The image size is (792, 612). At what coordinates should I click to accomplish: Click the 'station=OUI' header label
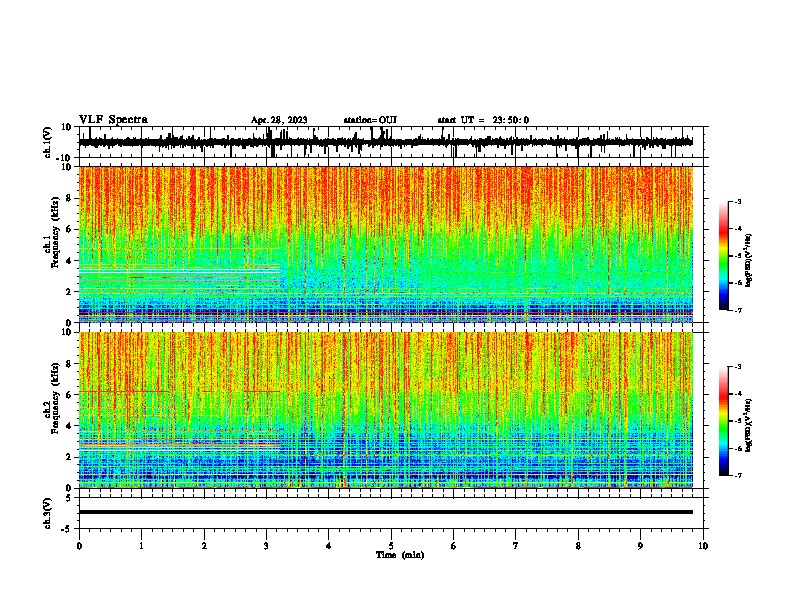point(370,120)
